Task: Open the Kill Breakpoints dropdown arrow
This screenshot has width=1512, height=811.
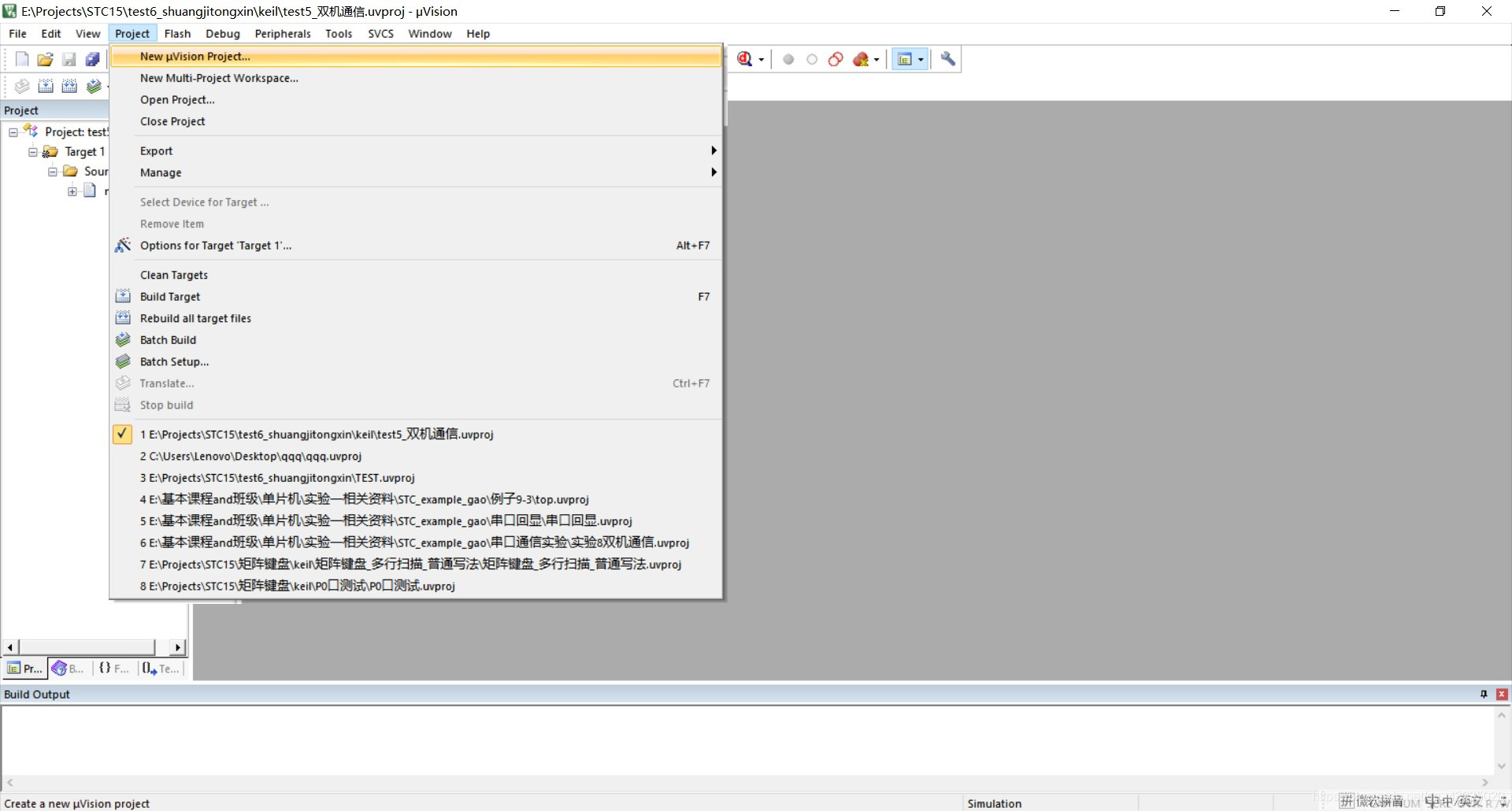Action: [x=876, y=60]
